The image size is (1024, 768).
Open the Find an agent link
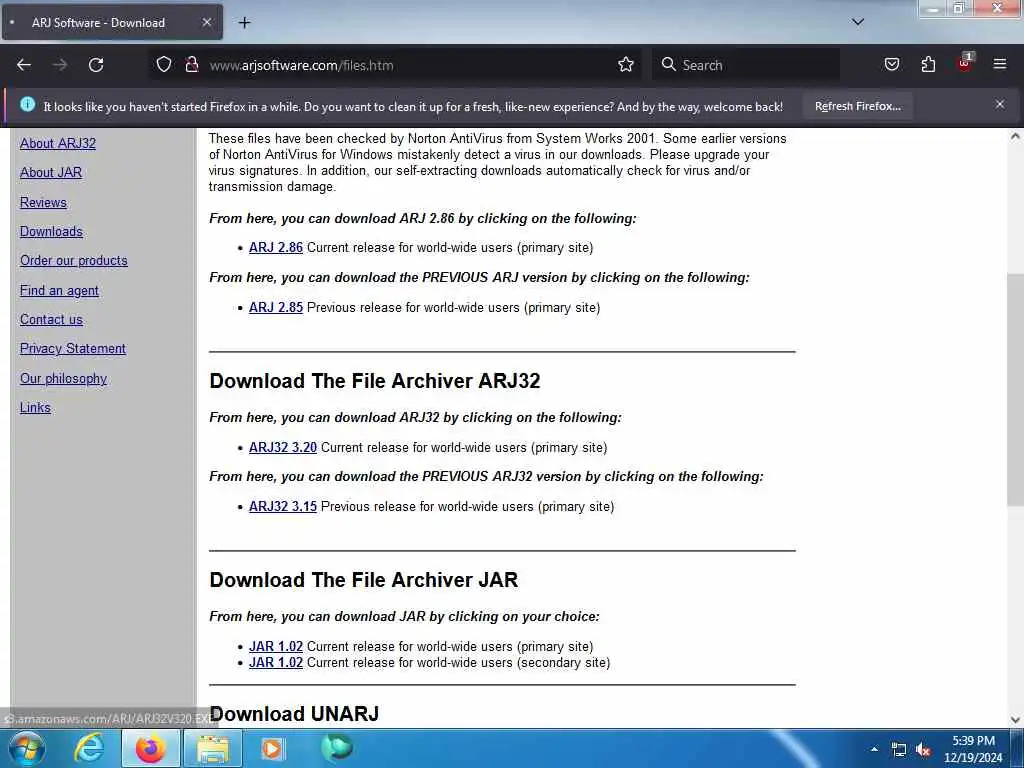59,291
